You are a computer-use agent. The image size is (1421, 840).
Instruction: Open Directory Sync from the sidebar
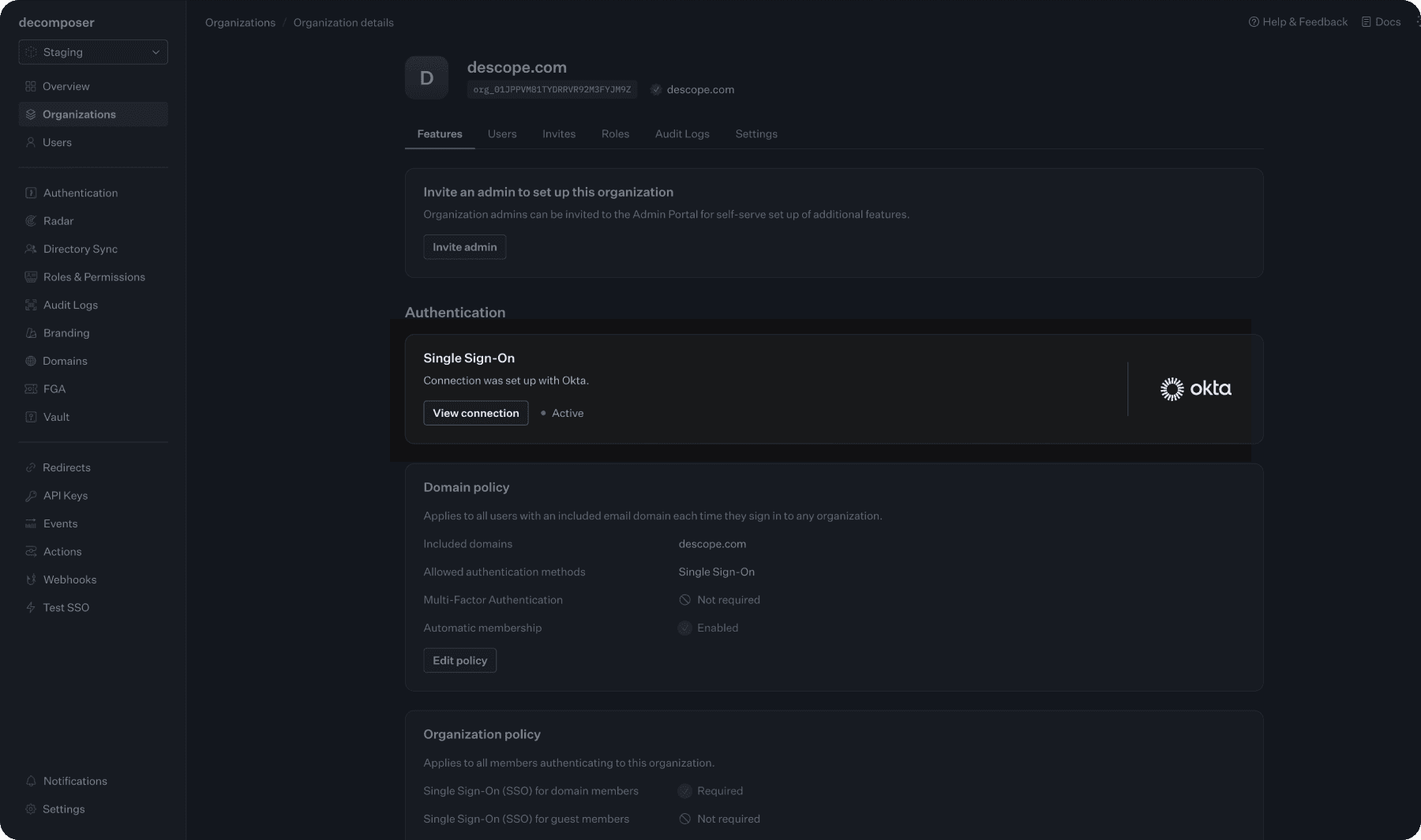(x=31, y=249)
